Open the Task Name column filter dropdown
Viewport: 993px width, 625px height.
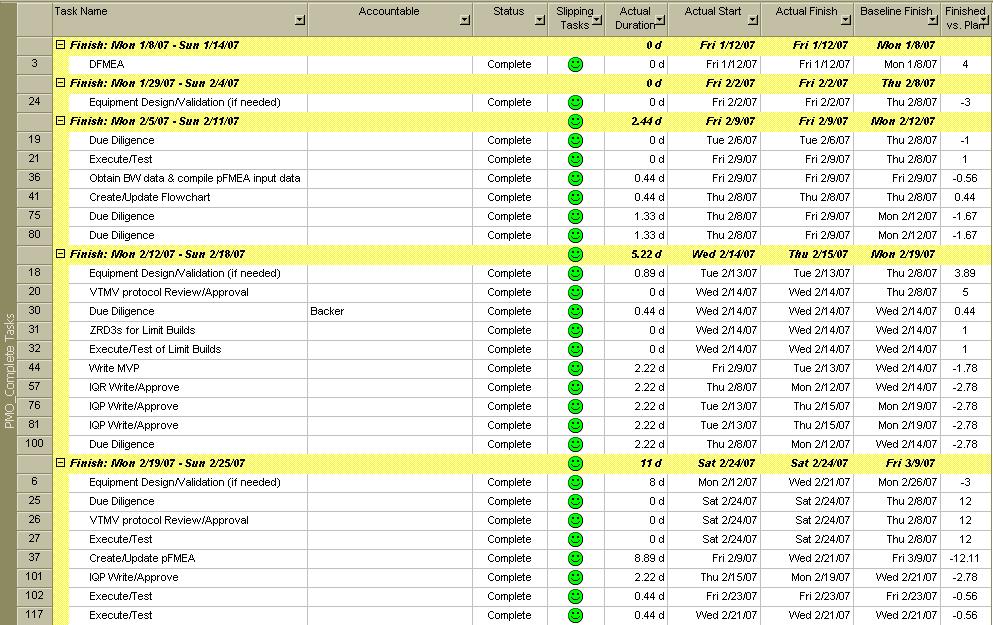point(299,20)
